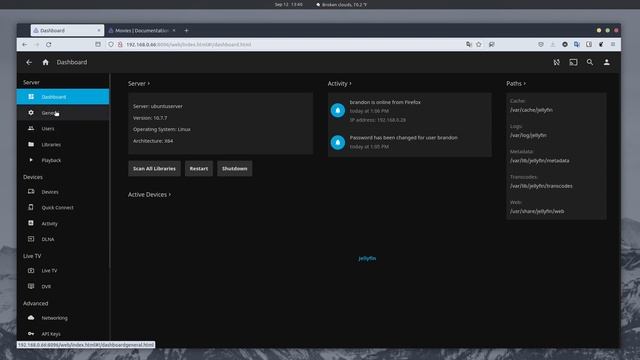
Task: Click the /var/cache/jellyfin path
Action: pyautogui.click(x=531, y=110)
